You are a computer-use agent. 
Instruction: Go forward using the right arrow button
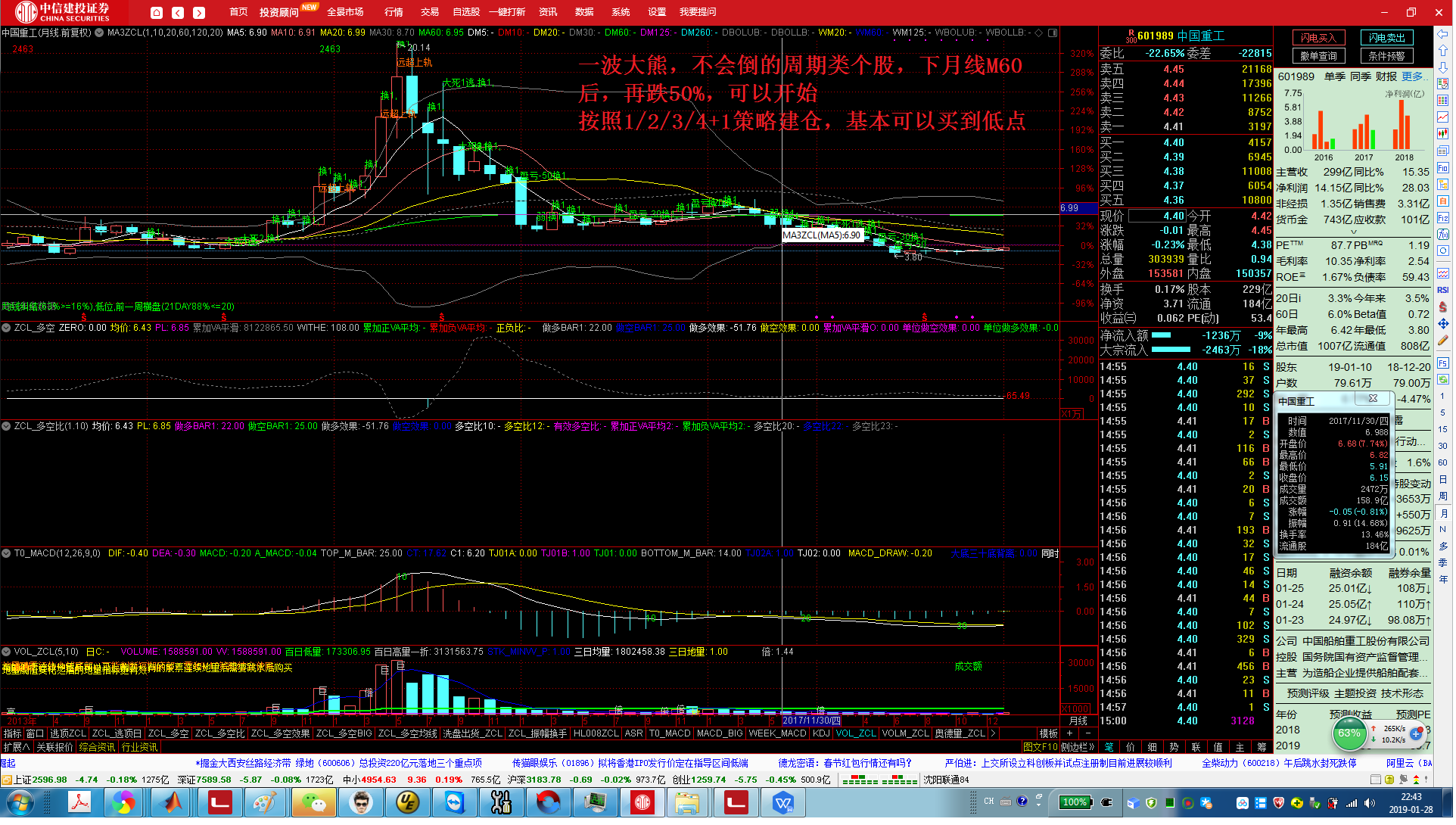[199, 12]
